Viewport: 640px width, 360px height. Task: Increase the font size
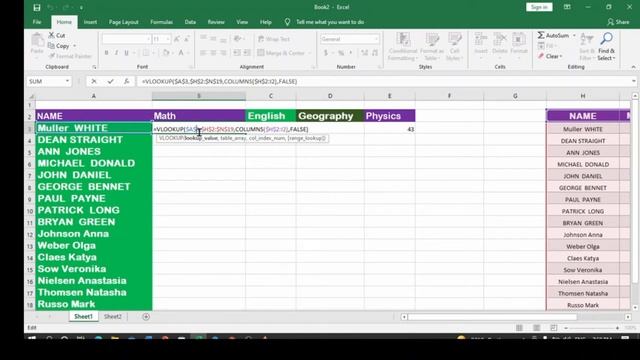click(177, 39)
